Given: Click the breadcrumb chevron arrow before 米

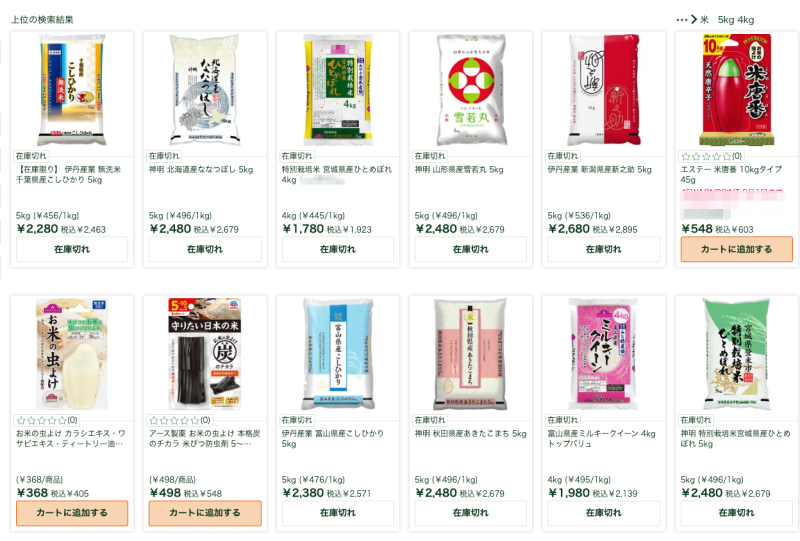Looking at the screenshot, I should 694,20.
